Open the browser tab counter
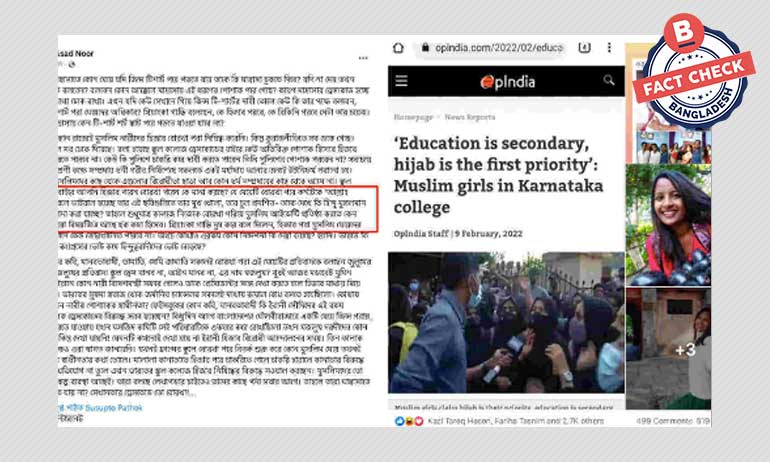The width and height of the screenshot is (770, 462). 584,48
